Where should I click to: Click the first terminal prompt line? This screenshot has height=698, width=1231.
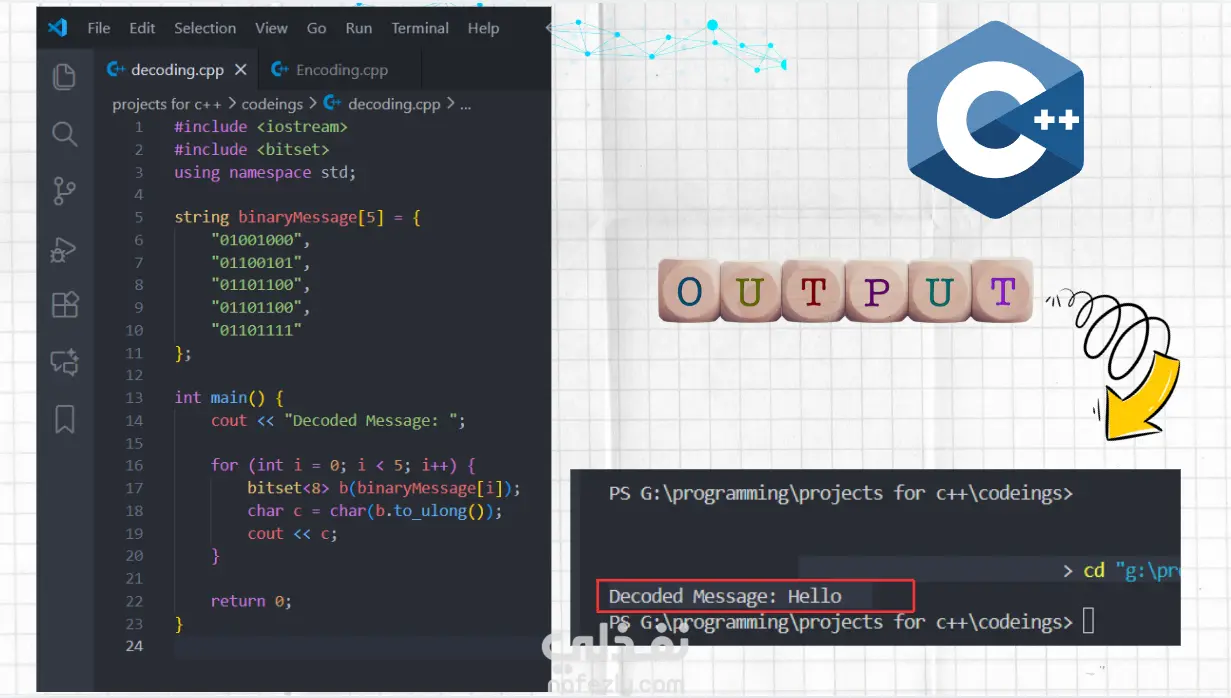tap(841, 493)
